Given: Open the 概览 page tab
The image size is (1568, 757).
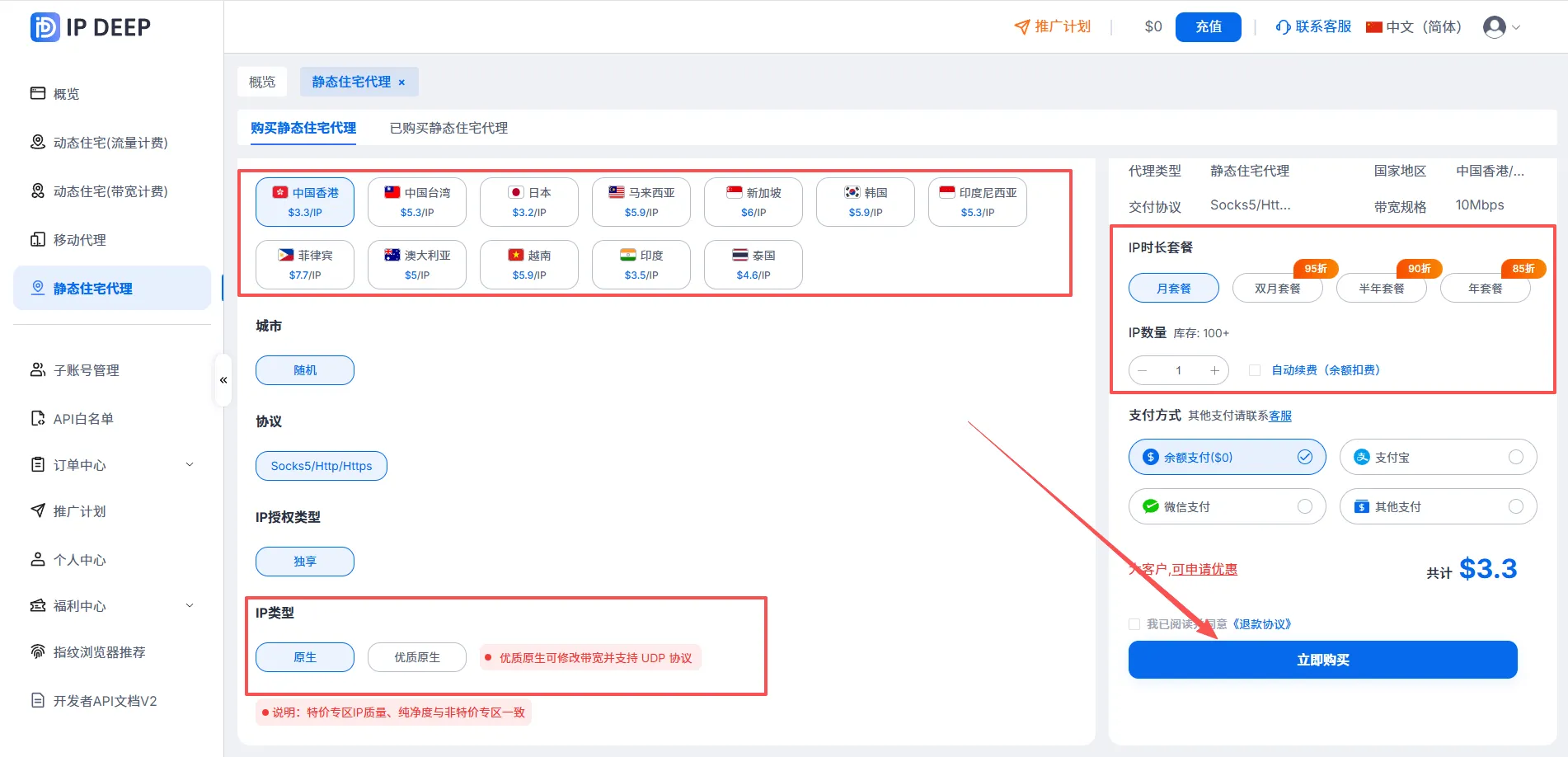Looking at the screenshot, I should [262, 82].
